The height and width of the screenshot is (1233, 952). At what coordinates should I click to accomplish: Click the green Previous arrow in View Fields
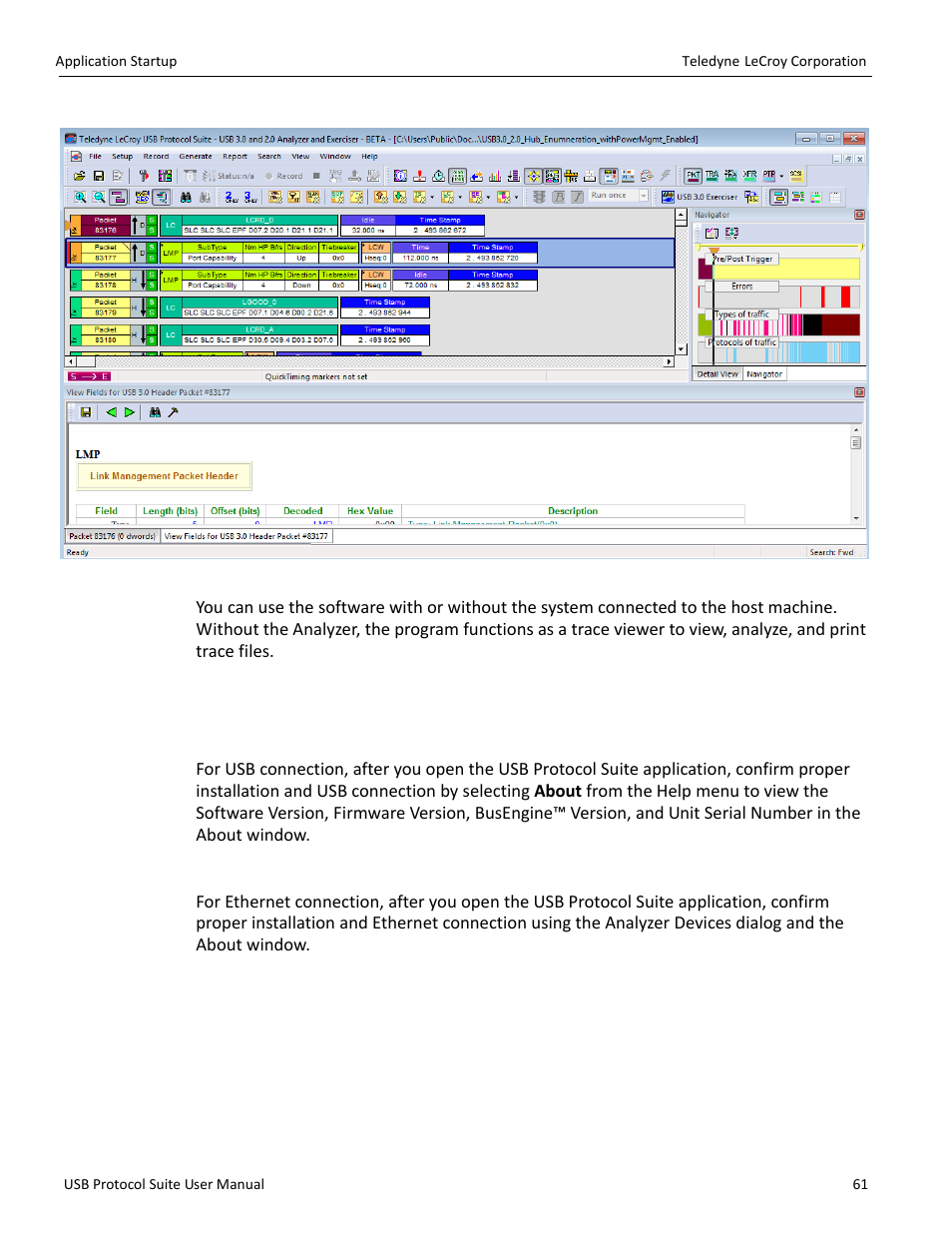click(111, 412)
